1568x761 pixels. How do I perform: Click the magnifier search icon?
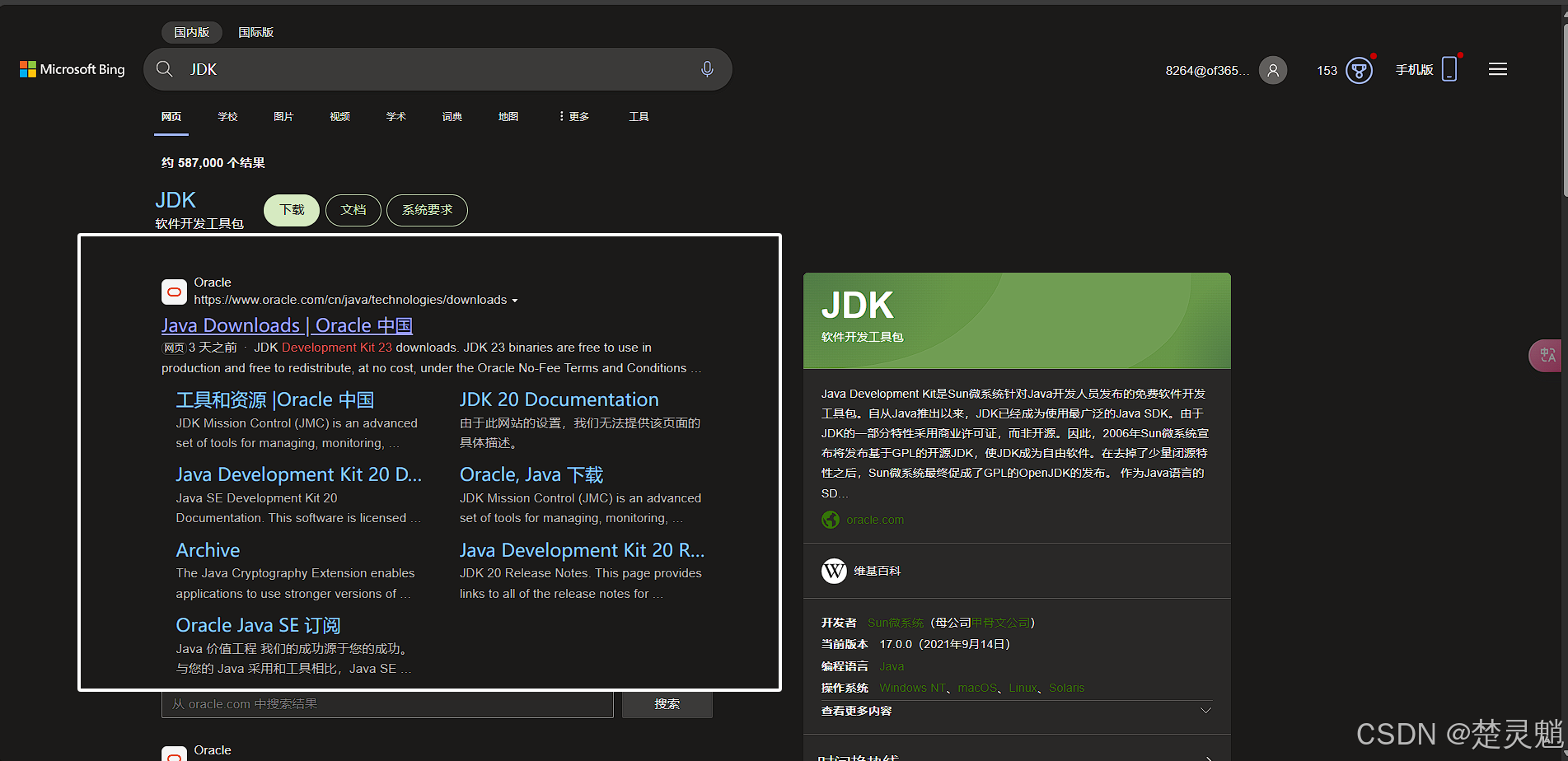tap(165, 69)
